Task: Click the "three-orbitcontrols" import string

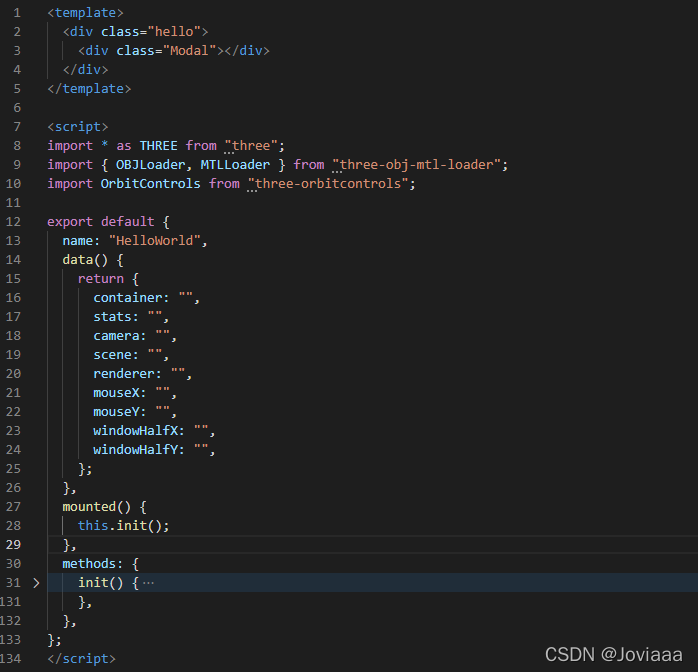Action: (328, 184)
